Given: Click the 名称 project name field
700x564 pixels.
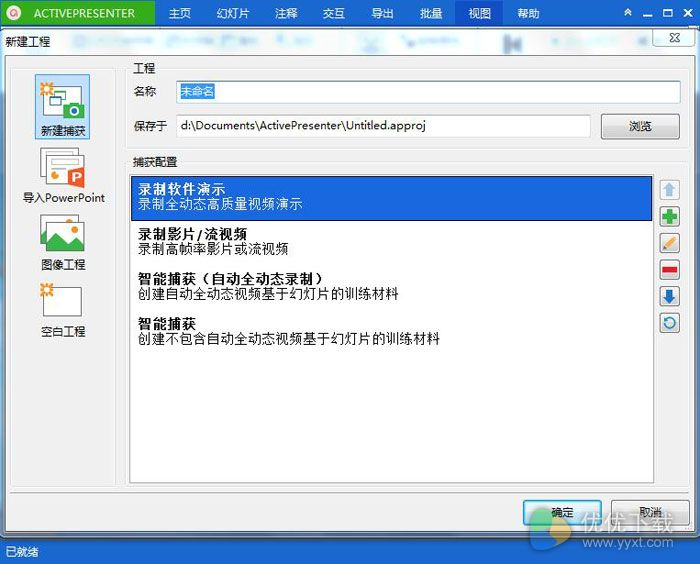Looking at the screenshot, I should [x=428, y=92].
